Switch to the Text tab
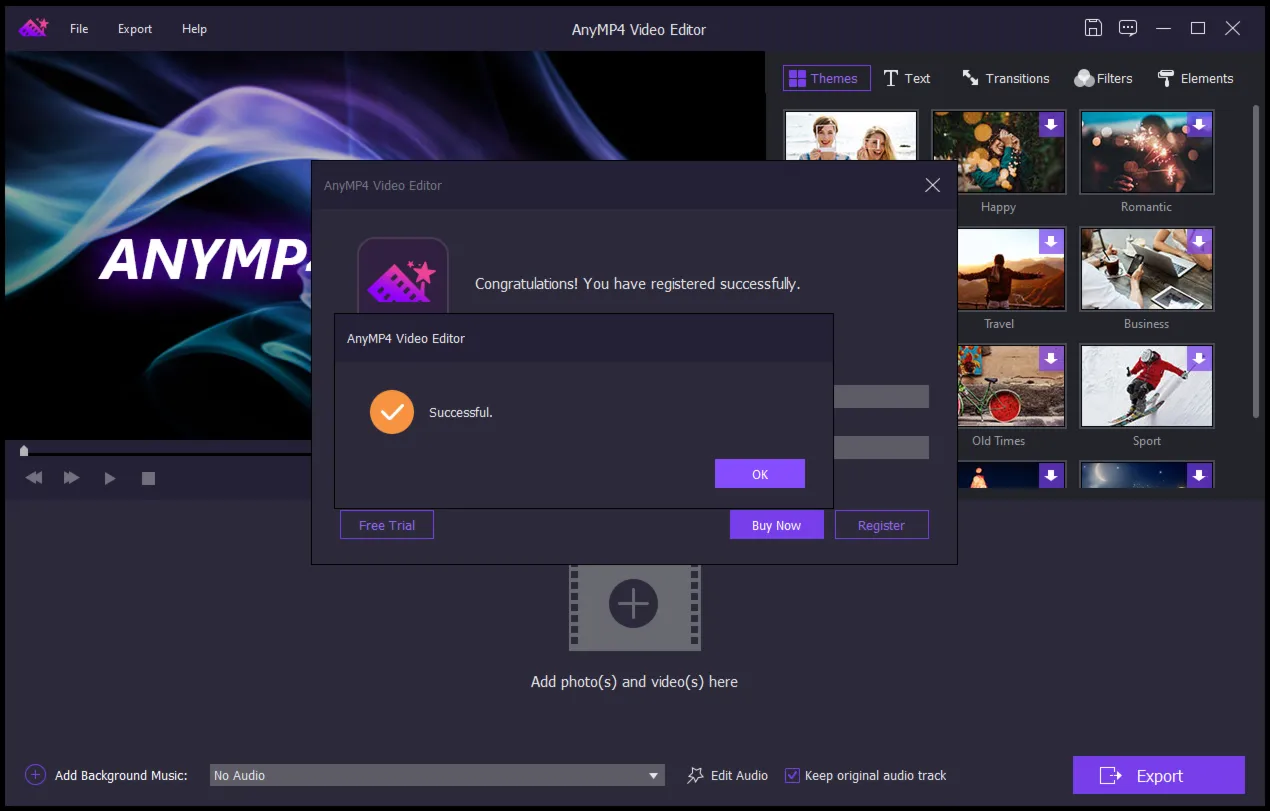This screenshot has height=811, width=1270. (907, 78)
